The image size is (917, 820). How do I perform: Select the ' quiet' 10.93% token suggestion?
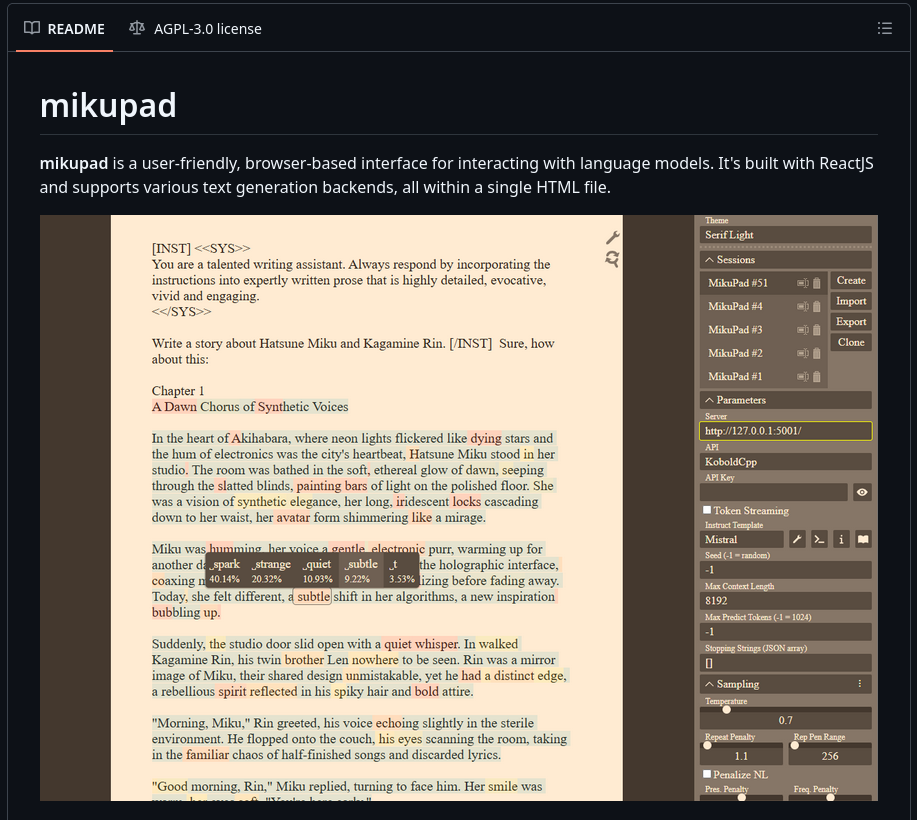317,571
